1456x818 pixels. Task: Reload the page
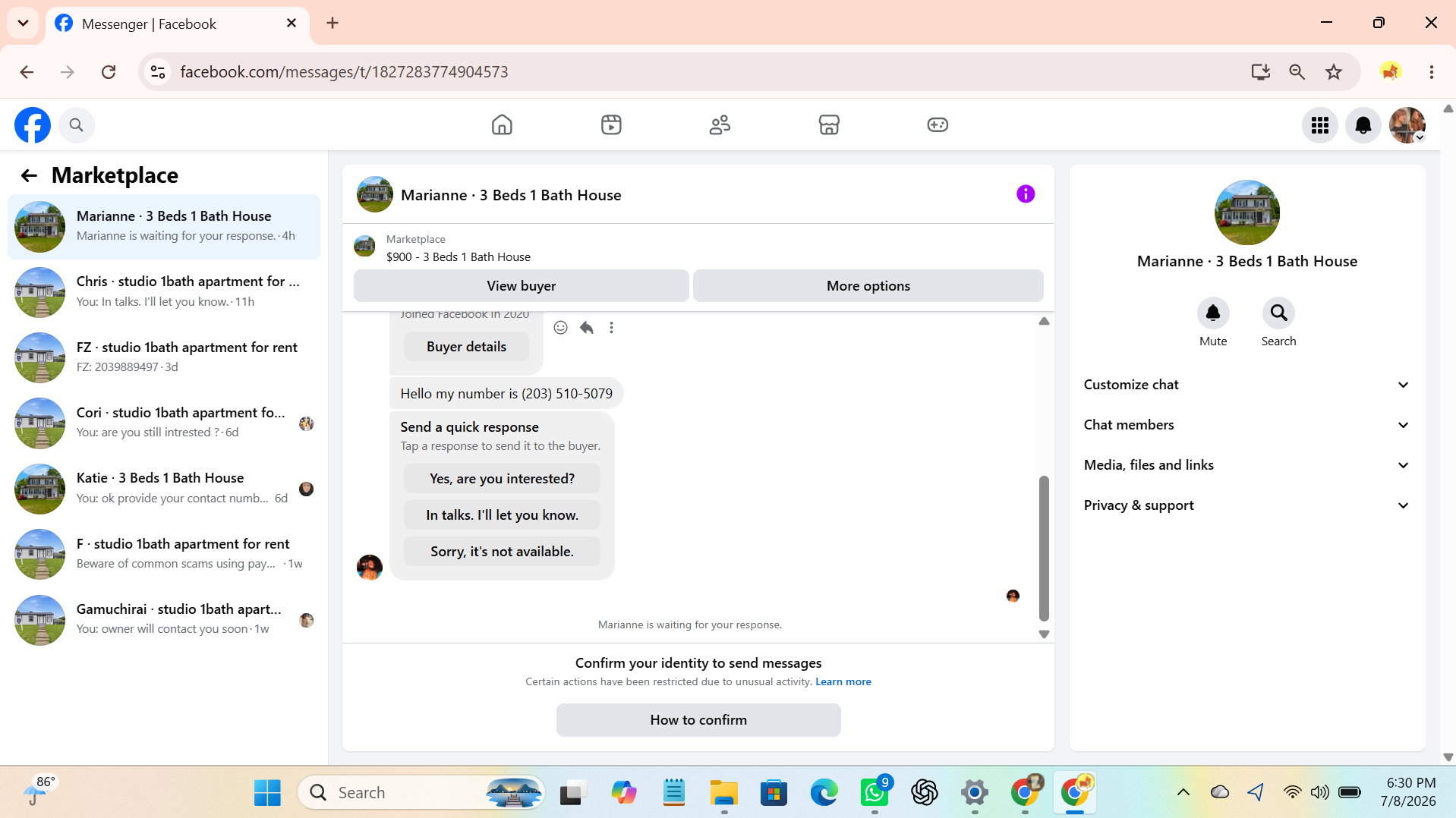tap(109, 72)
